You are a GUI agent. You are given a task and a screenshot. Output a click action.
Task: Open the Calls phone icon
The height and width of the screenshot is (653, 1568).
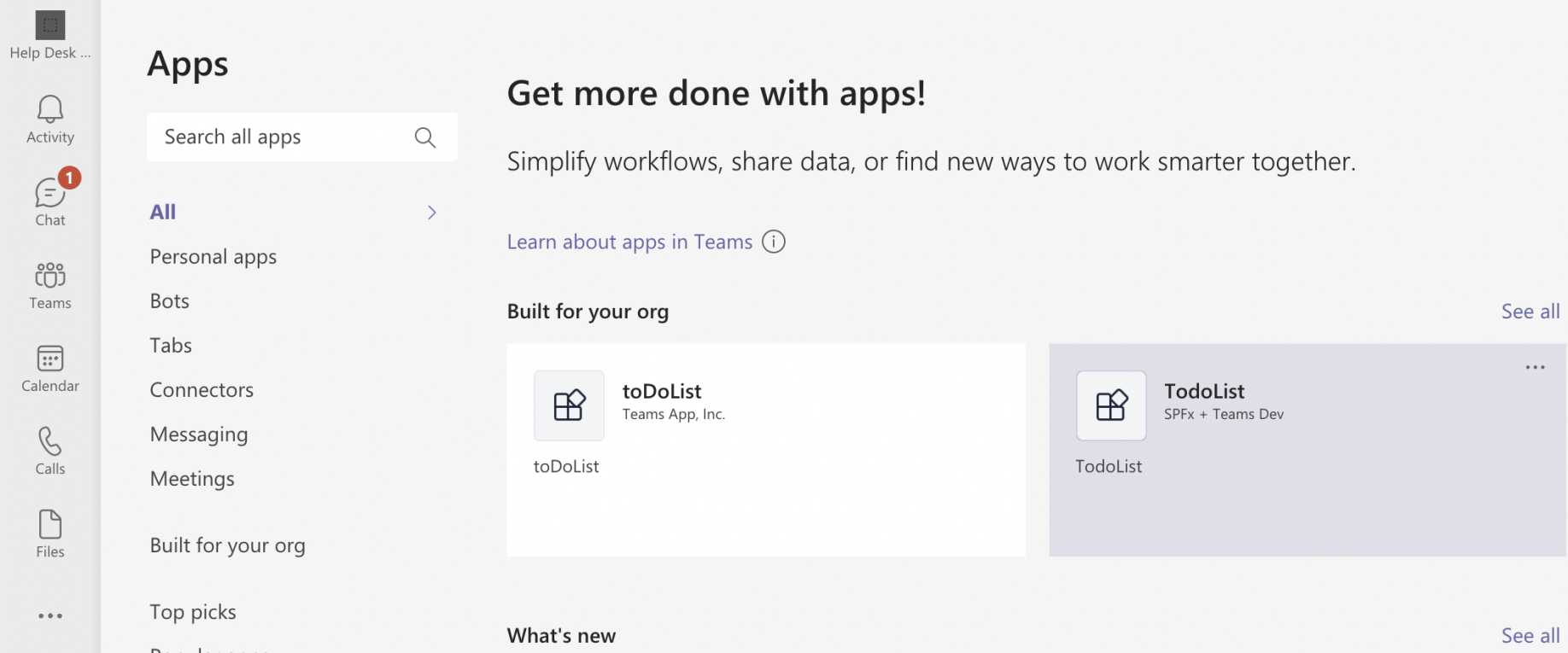50,442
